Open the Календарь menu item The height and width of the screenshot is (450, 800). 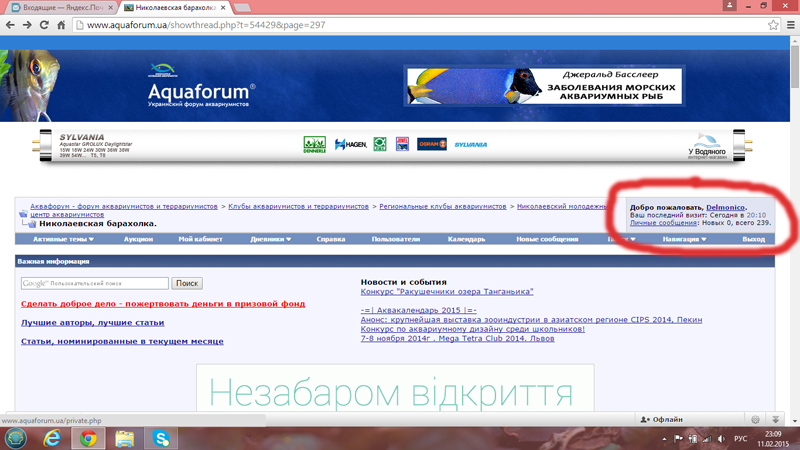(466, 239)
